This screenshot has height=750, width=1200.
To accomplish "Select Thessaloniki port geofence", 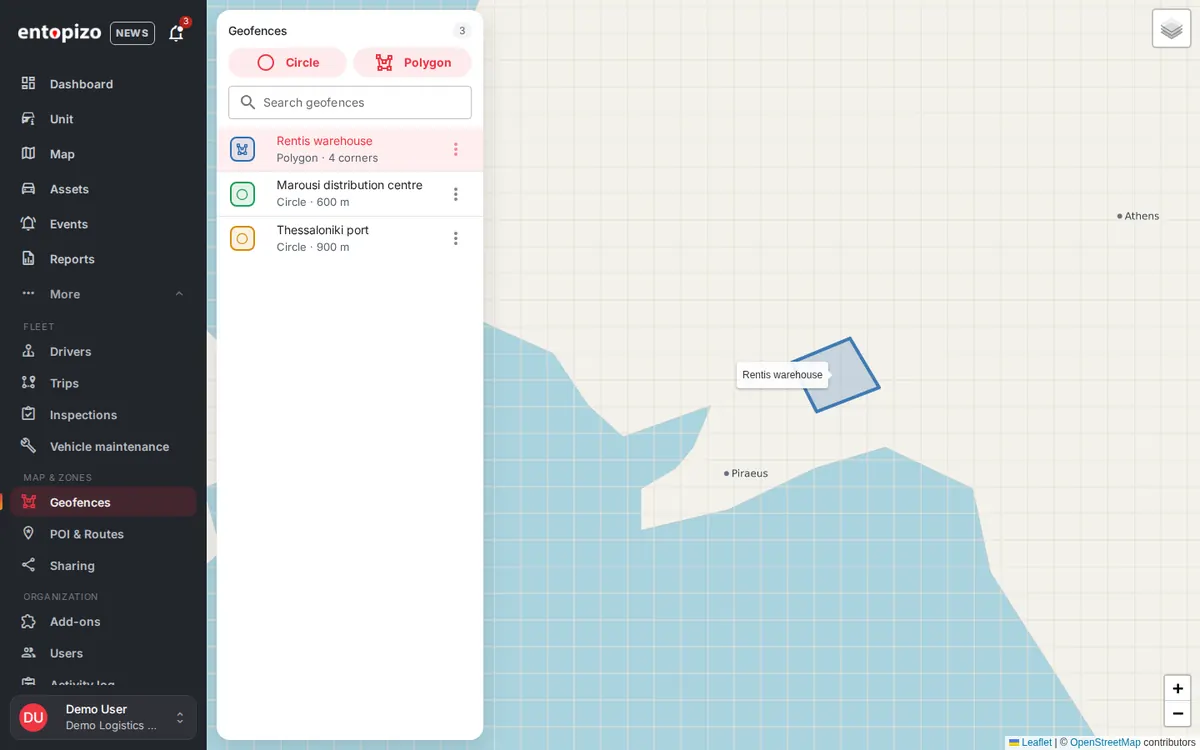I will pos(350,238).
